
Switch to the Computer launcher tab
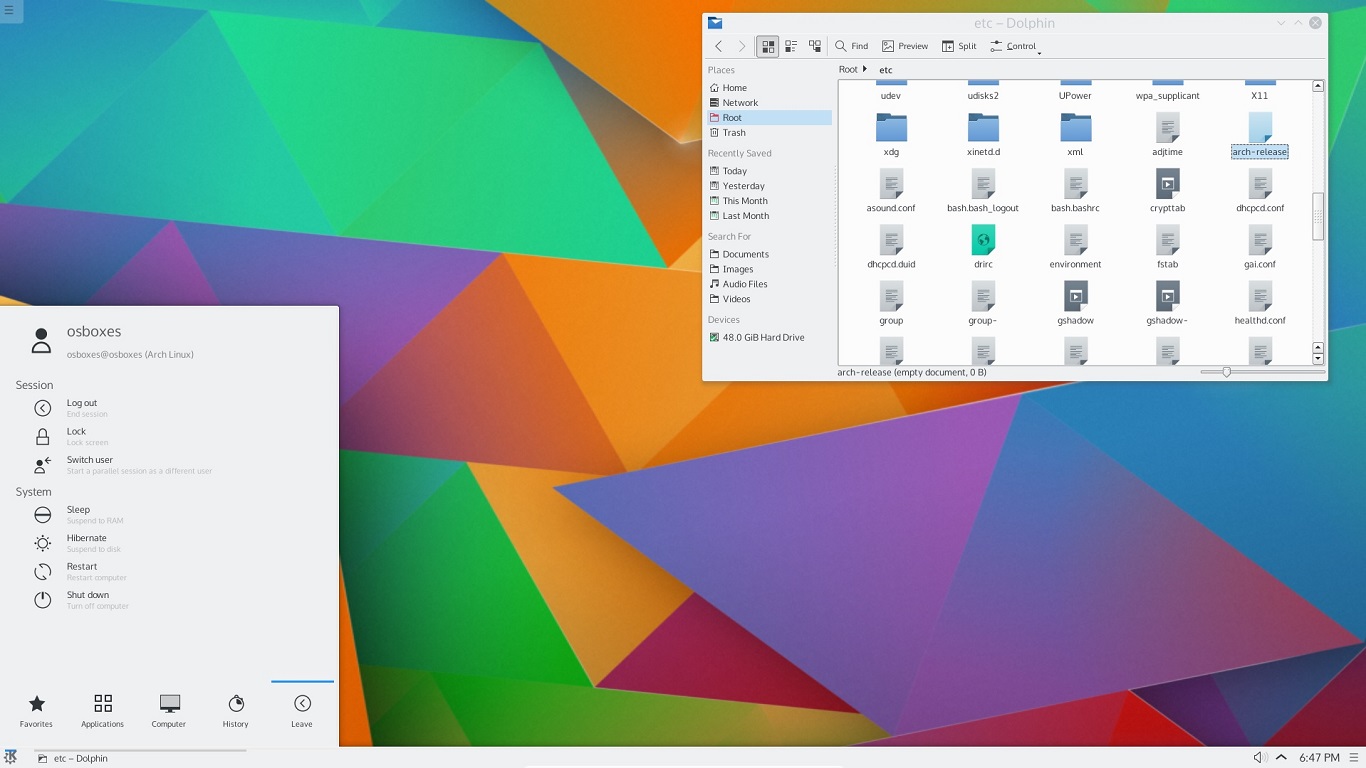pyautogui.click(x=169, y=711)
